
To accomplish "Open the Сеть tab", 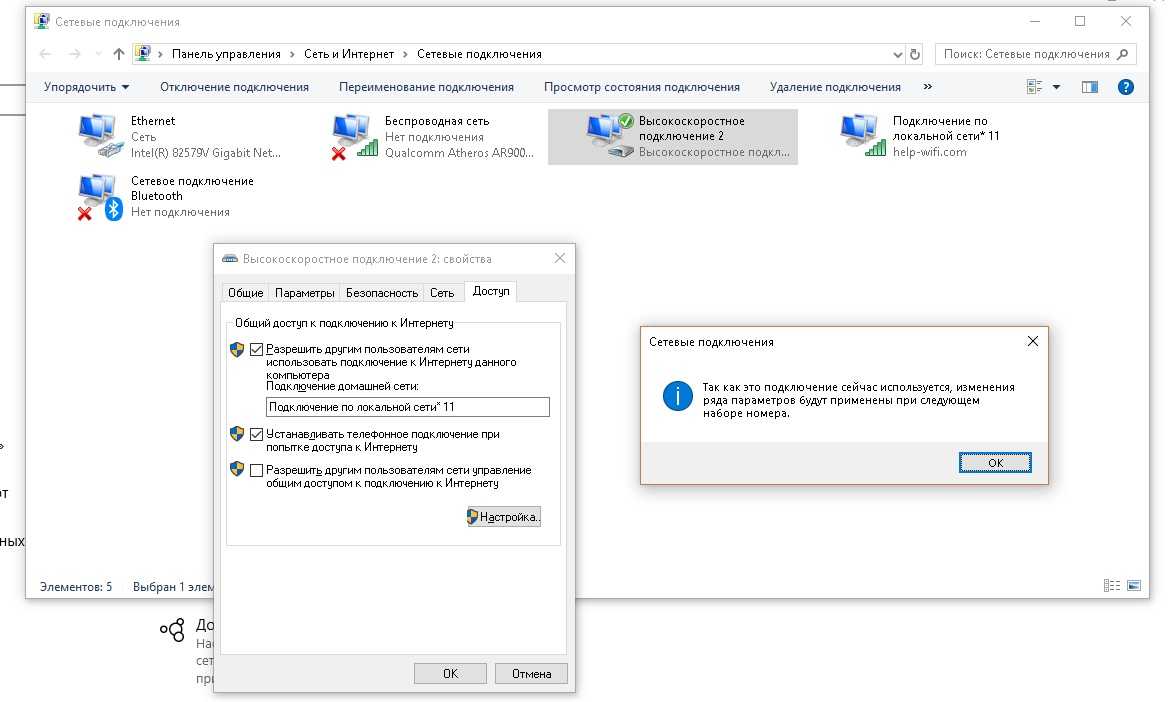I will pos(442,292).
